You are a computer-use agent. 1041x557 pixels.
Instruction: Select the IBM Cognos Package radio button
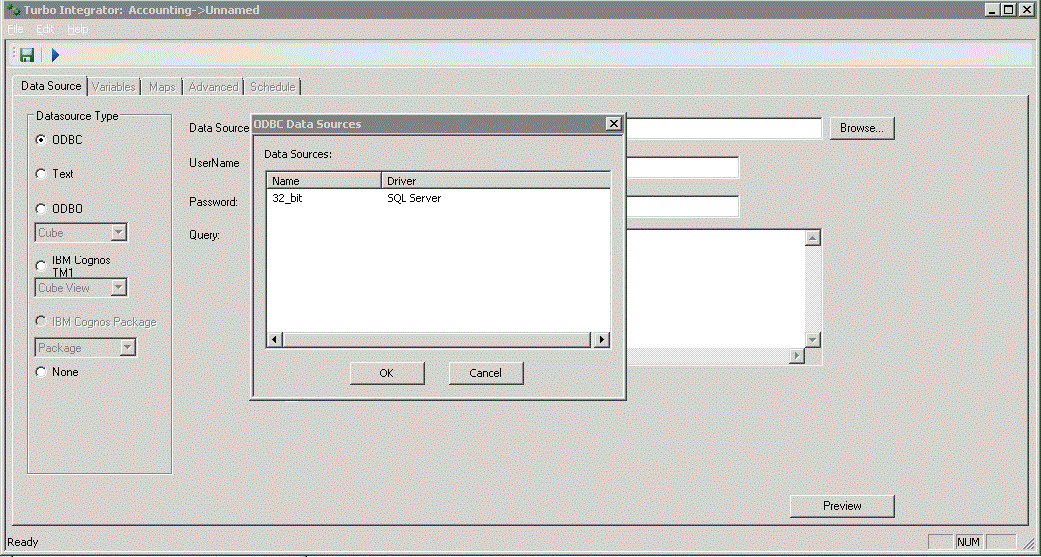coord(41,322)
